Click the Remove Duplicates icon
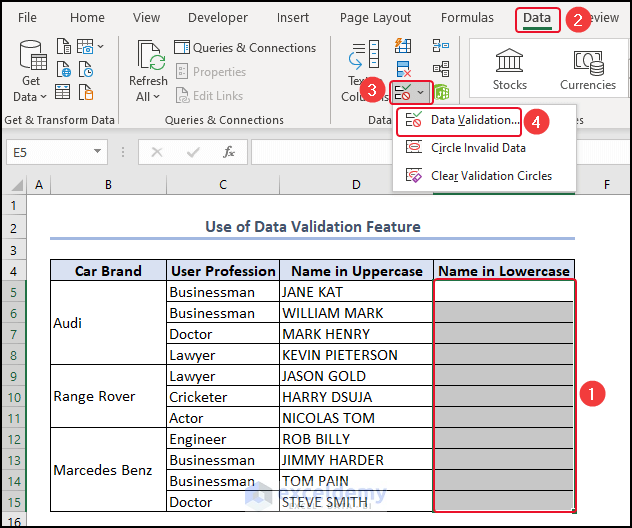The image size is (632, 528). (x=404, y=69)
